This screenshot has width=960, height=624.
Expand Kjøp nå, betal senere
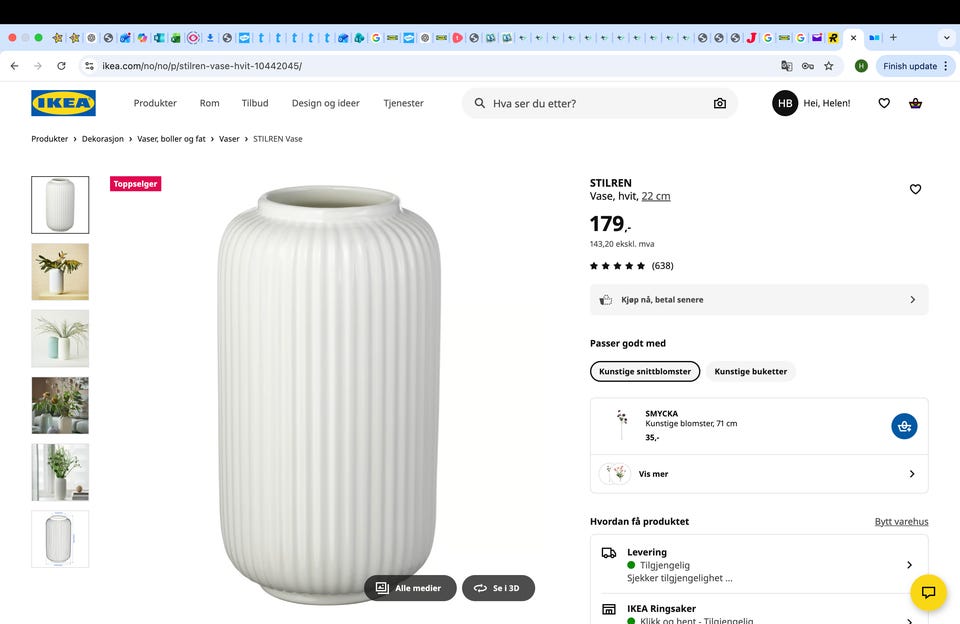click(x=759, y=299)
